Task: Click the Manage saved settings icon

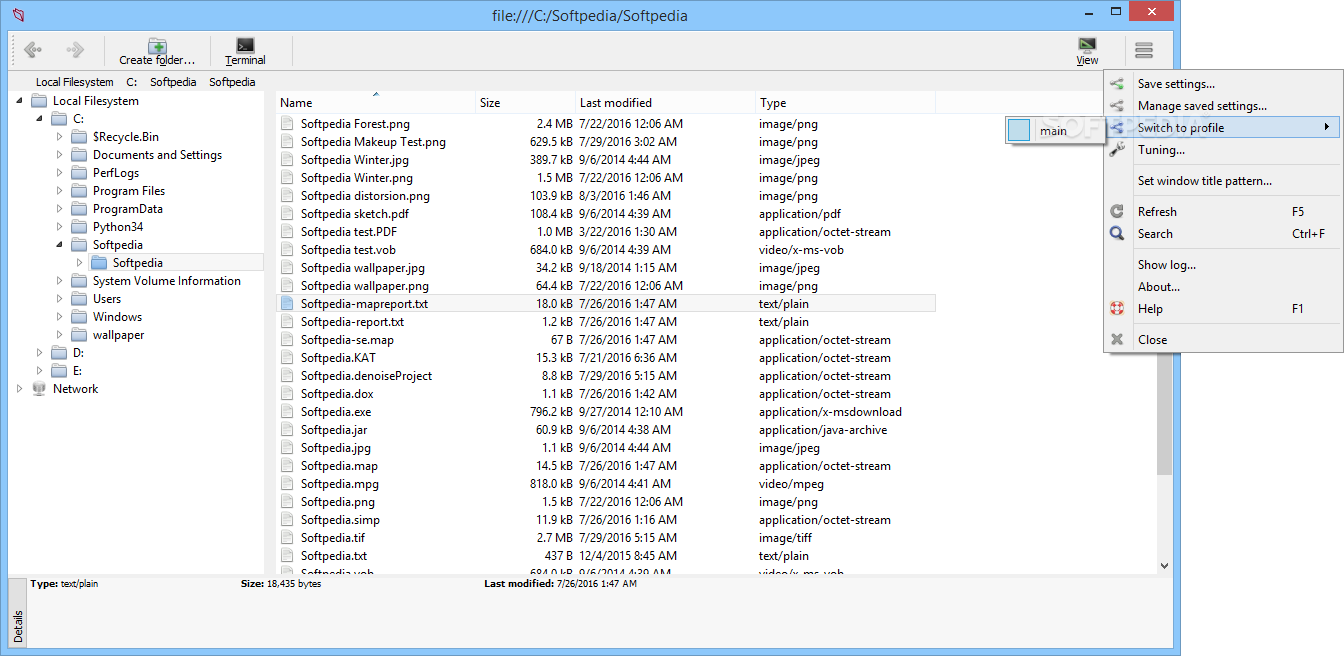Action: [1117, 106]
